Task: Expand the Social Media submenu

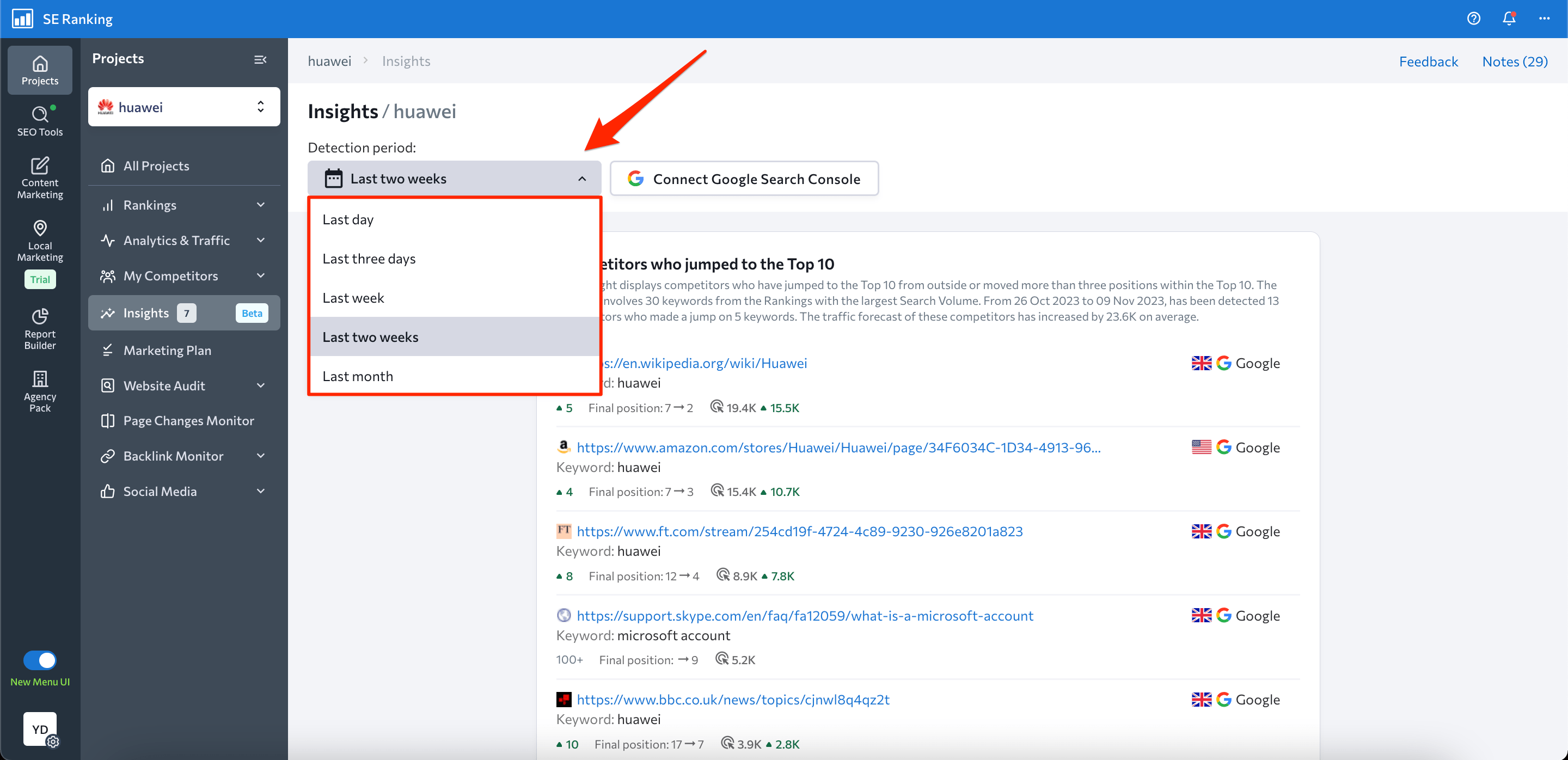Action: click(x=261, y=491)
